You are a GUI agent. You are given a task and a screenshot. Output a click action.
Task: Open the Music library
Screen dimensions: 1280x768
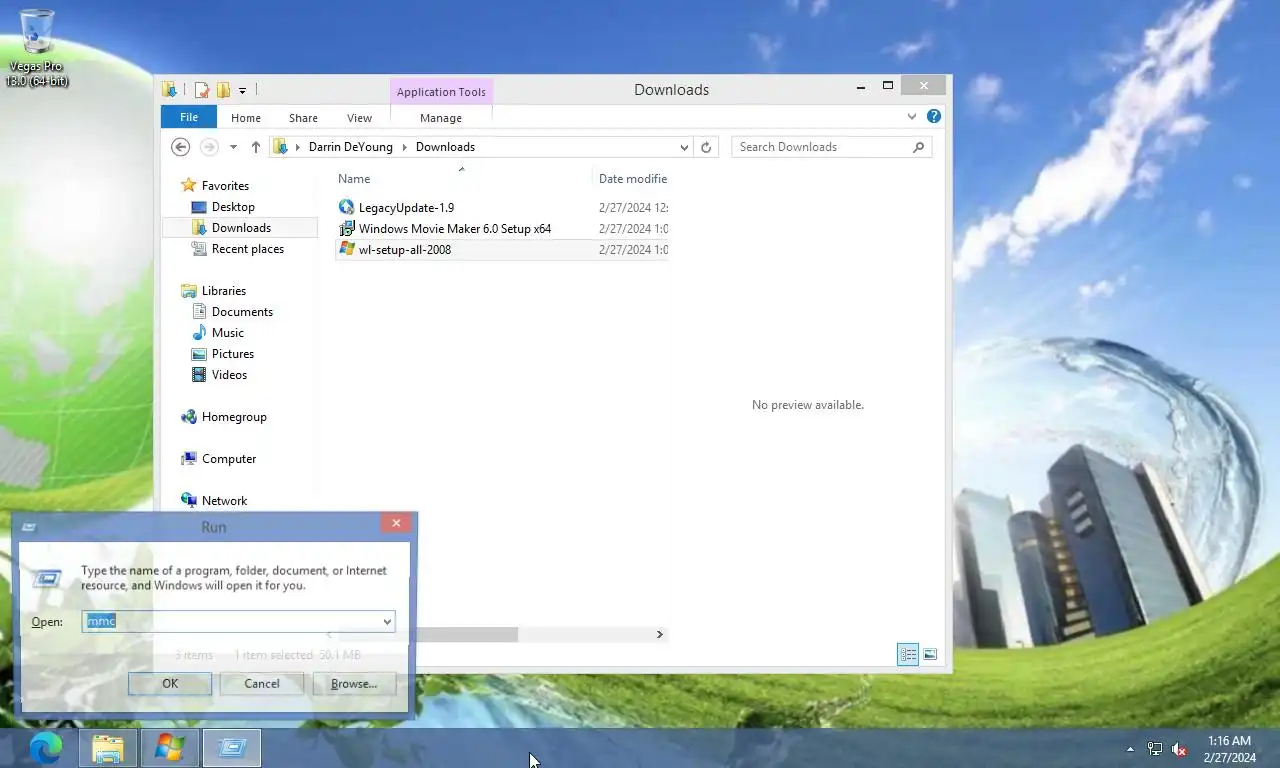point(228,333)
